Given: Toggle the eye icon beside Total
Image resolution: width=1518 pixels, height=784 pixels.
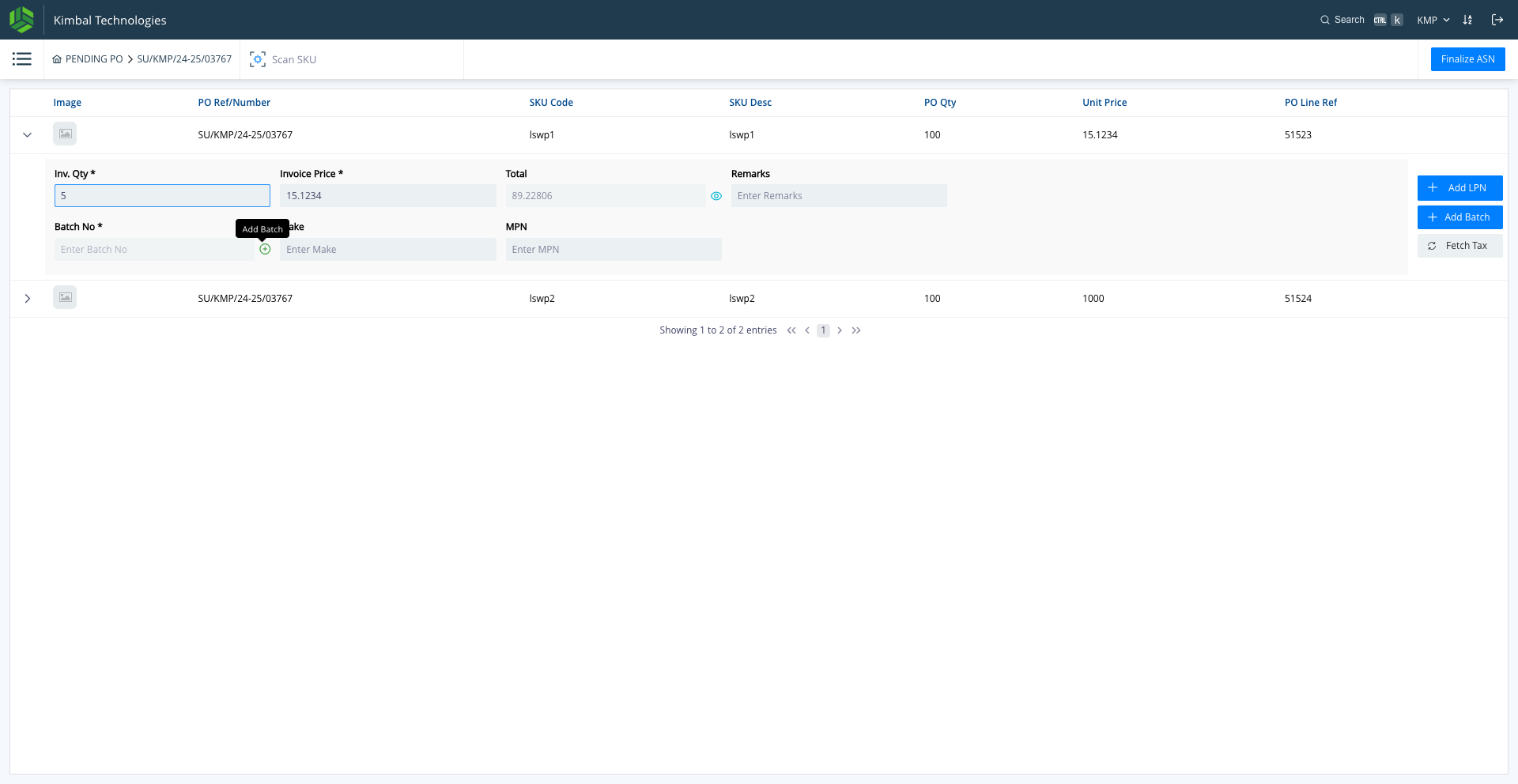Looking at the screenshot, I should pos(716,196).
